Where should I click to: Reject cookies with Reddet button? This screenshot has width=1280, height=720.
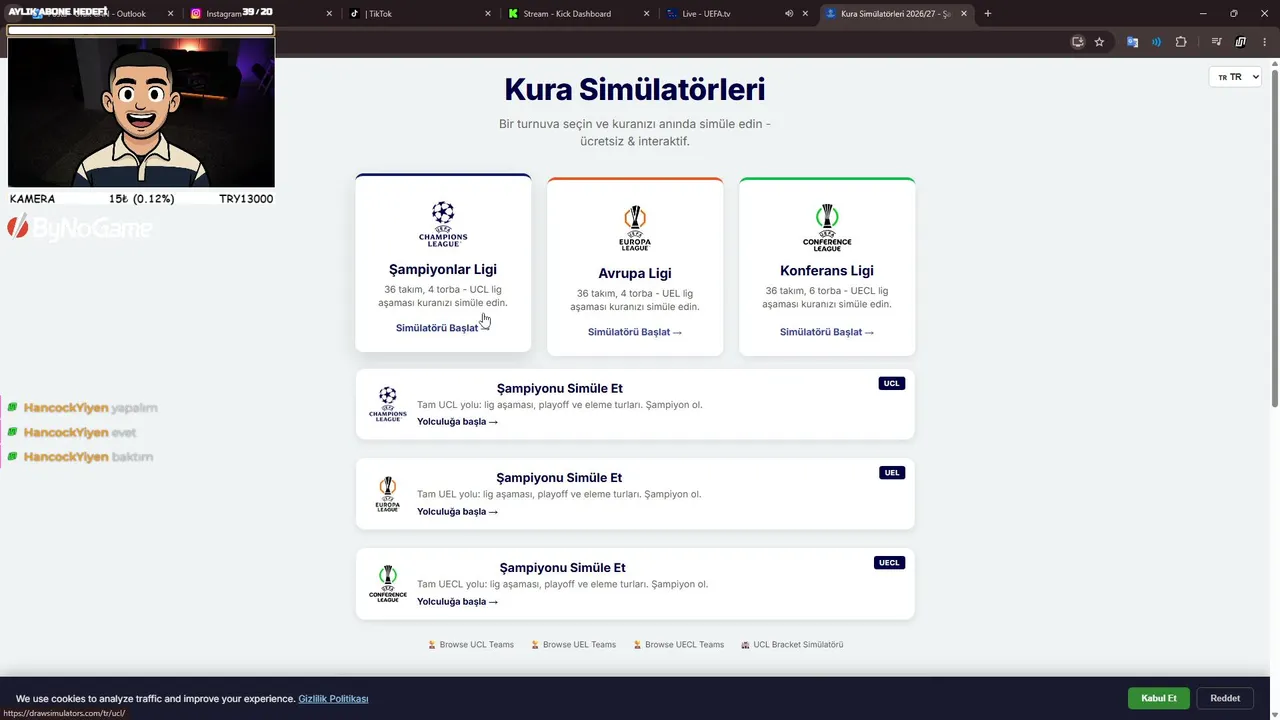(x=1225, y=698)
